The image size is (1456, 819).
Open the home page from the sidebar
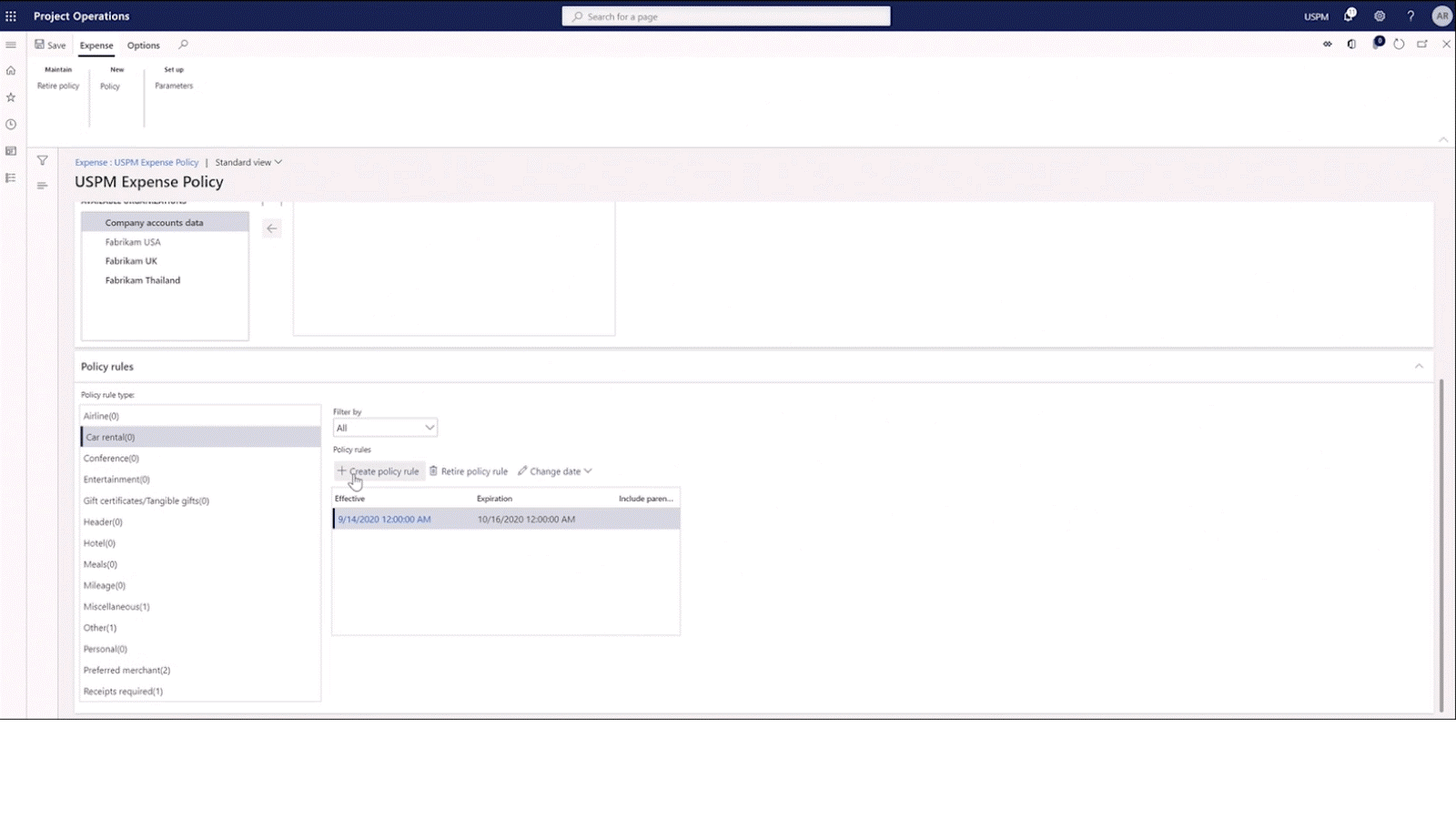coord(10,69)
